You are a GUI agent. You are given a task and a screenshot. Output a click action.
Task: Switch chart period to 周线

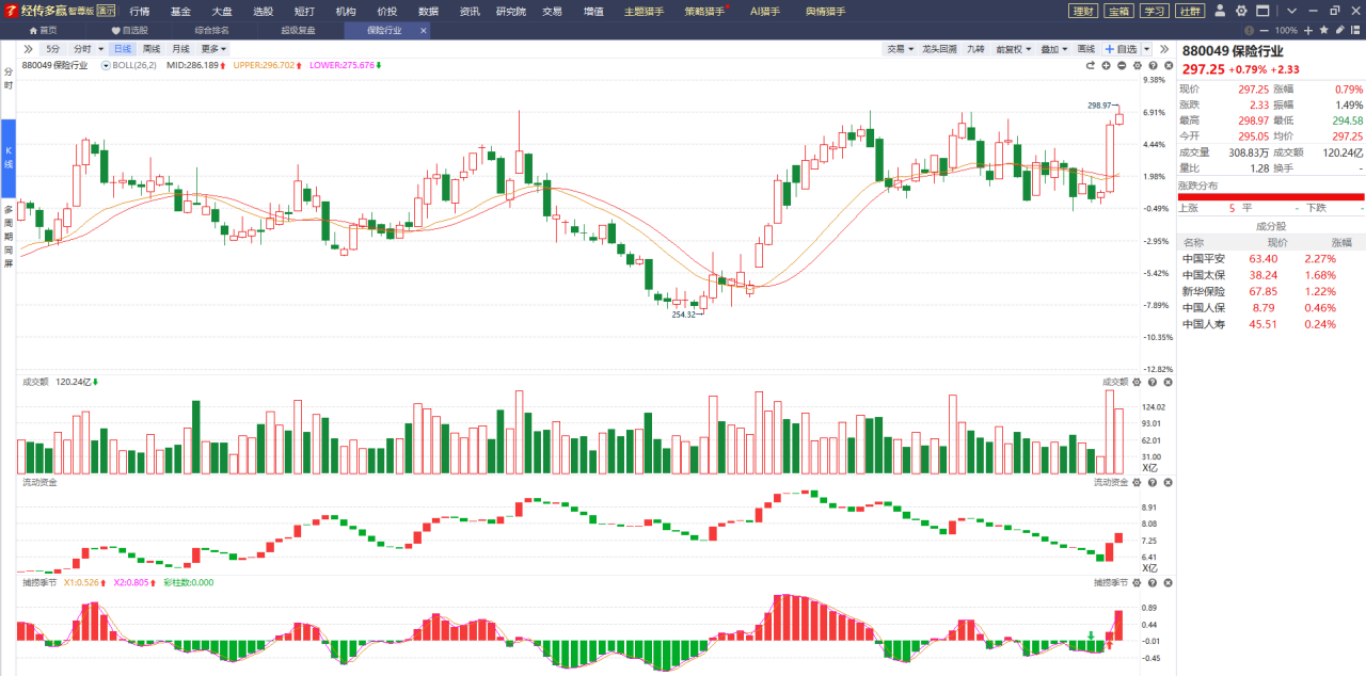coord(151,49)
